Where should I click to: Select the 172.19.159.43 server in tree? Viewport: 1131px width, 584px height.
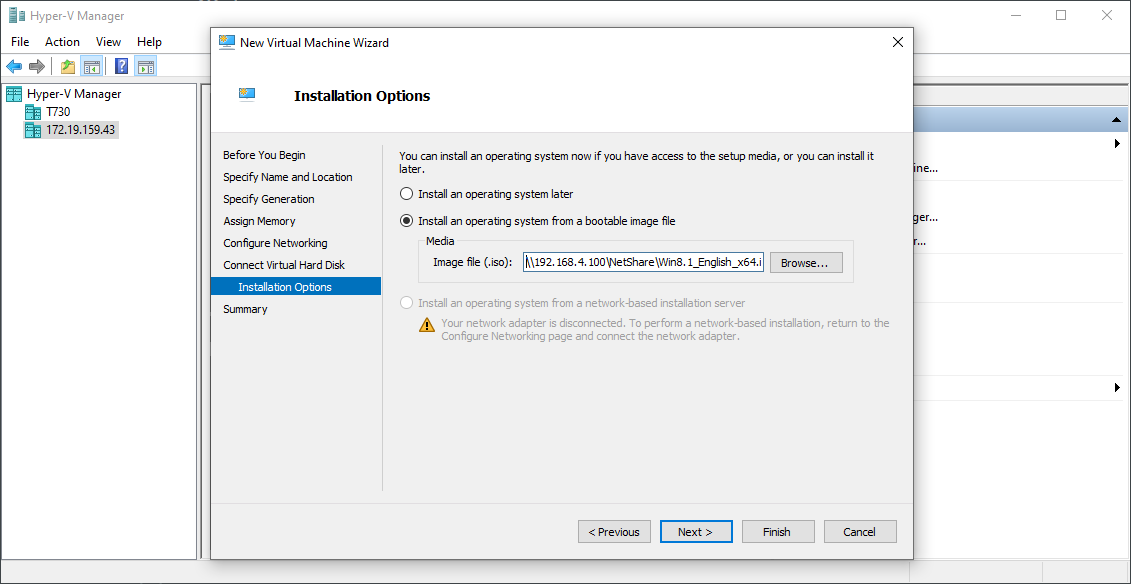81,130
